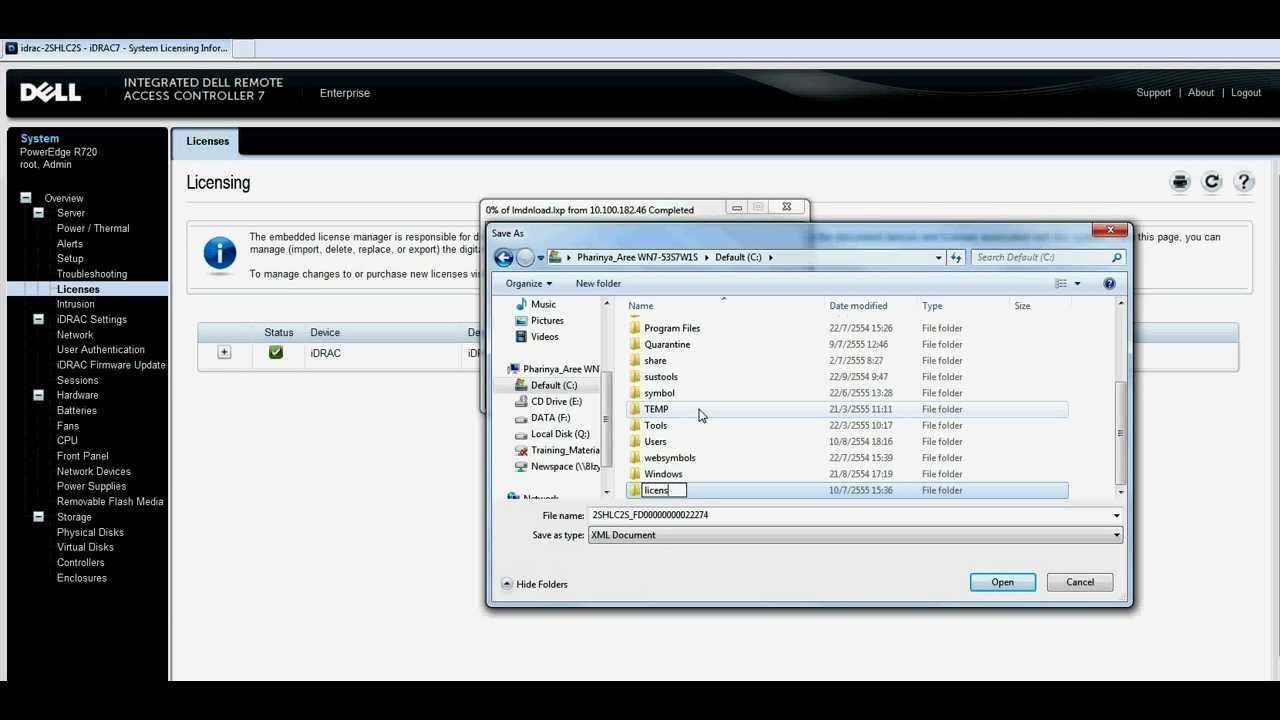Collapse the Server tree node
This screenshot has height=720, width=1280.
(x=38, y=213)
